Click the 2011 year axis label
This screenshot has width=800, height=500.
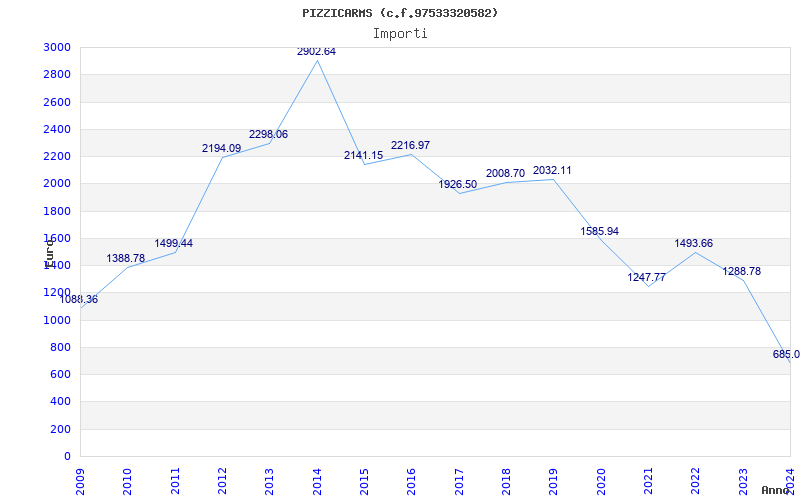174,481
